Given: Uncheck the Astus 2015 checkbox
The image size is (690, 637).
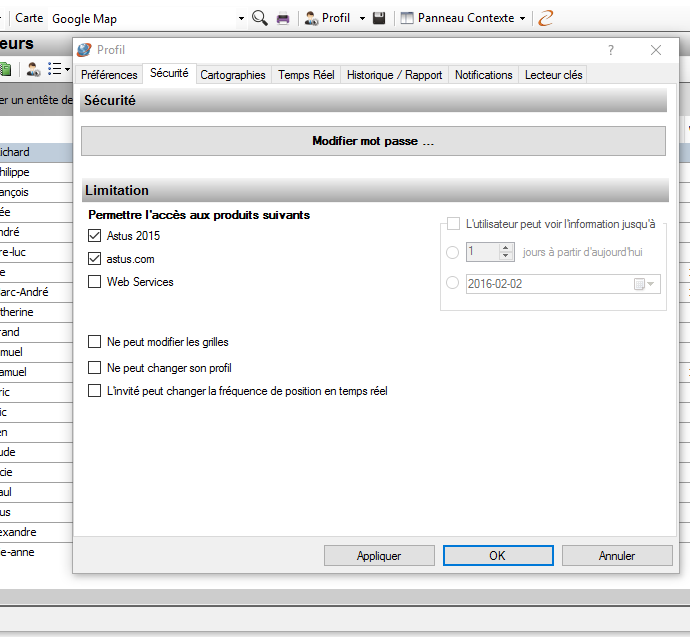Looking at the screenshot, I should coord(95,236).
